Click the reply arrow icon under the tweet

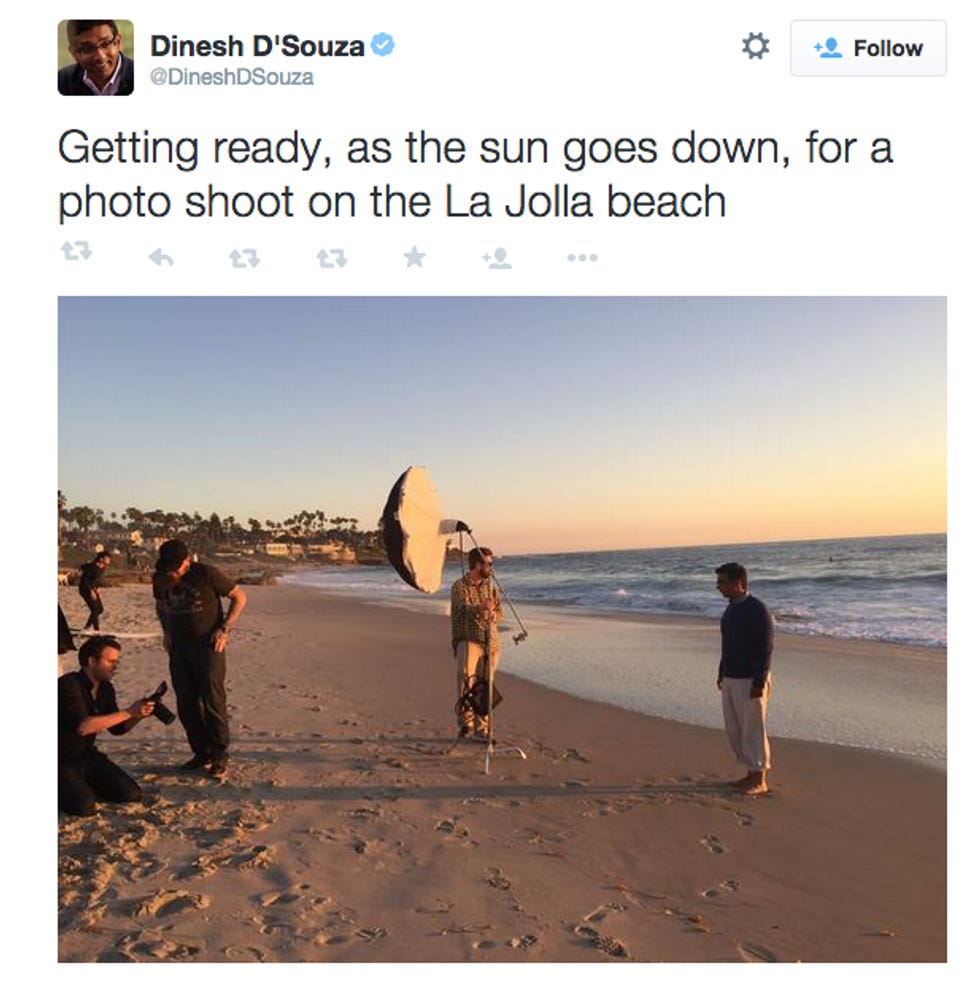coord(161,257)
